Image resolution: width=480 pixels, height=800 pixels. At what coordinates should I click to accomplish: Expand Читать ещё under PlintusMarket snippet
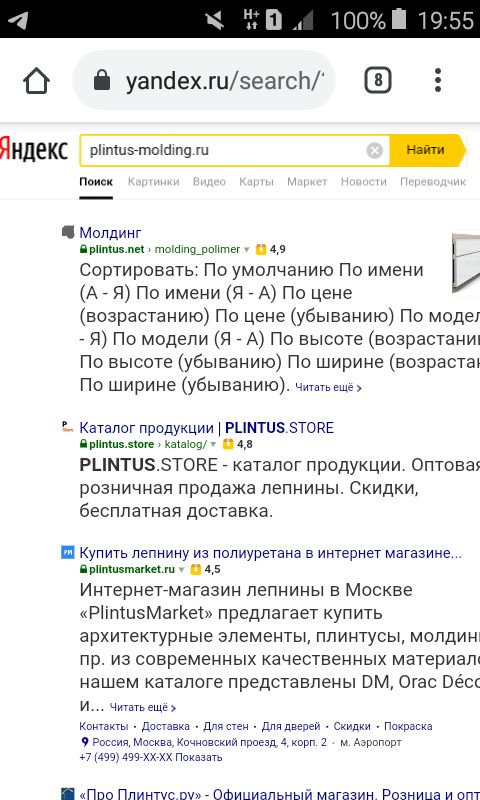click(x=143, y=708)
